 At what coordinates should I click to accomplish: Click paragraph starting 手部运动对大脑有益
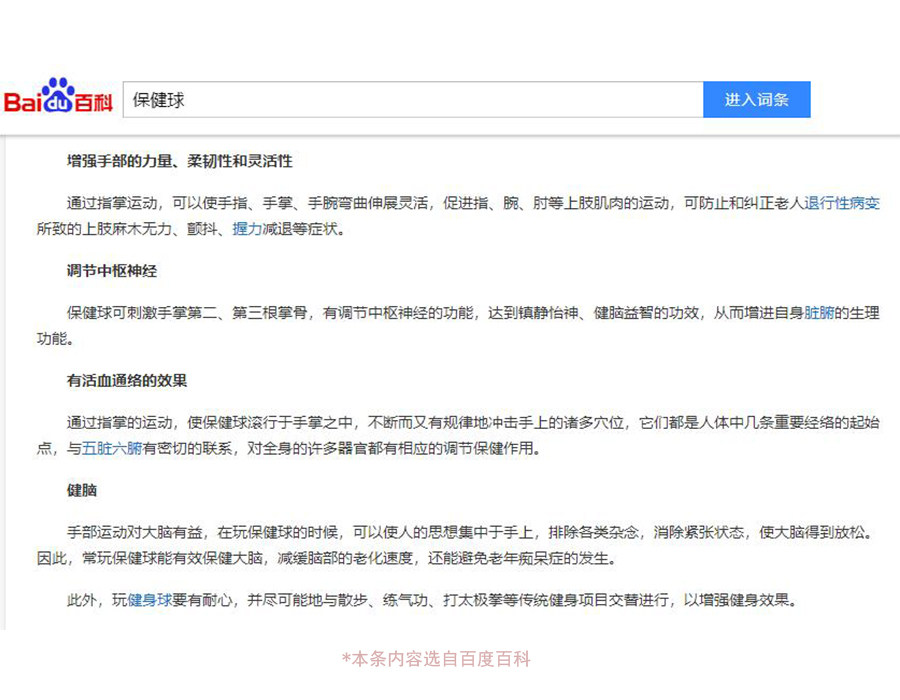pos(456,545)
